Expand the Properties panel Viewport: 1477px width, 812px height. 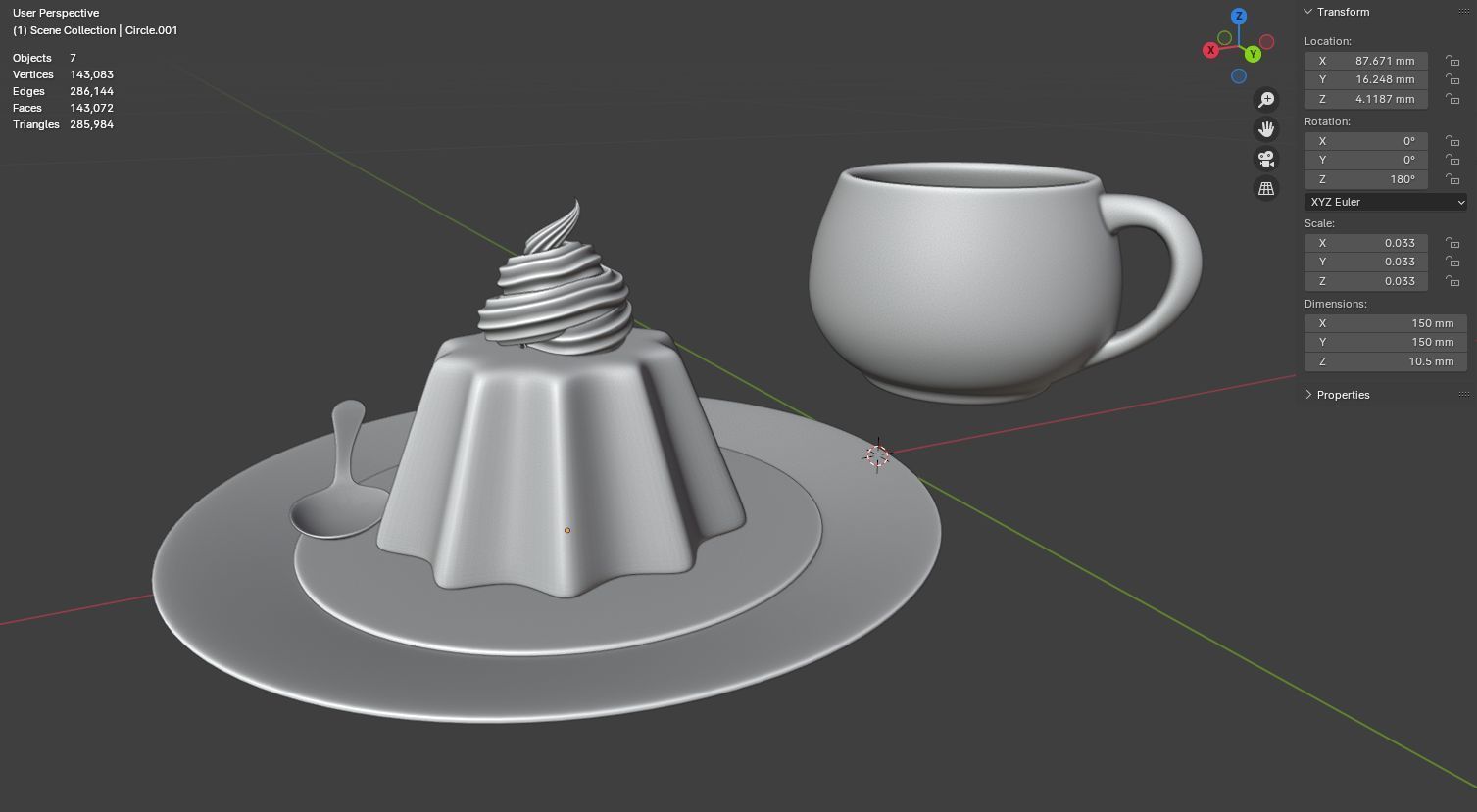pyautogui.click(x=1308, y=395)
